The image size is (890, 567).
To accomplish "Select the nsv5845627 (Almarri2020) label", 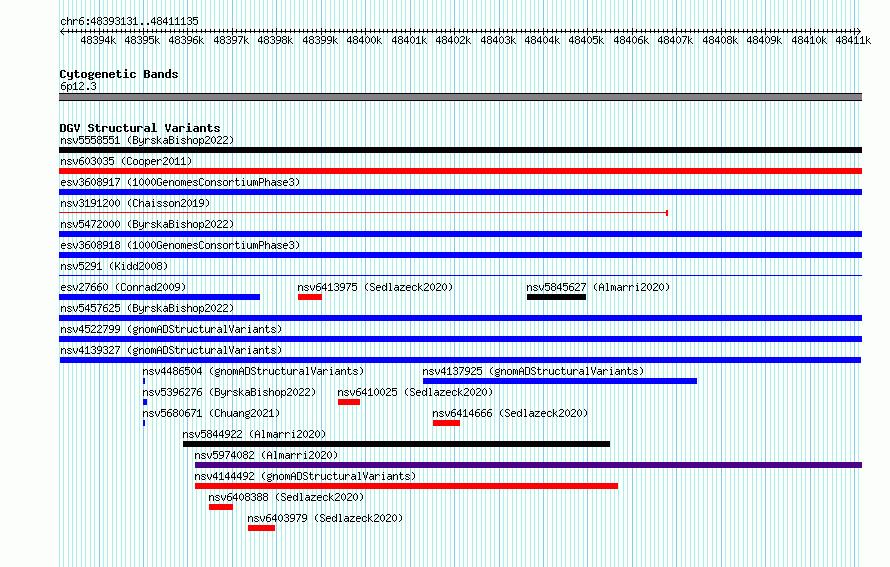I will pos(598,287).
